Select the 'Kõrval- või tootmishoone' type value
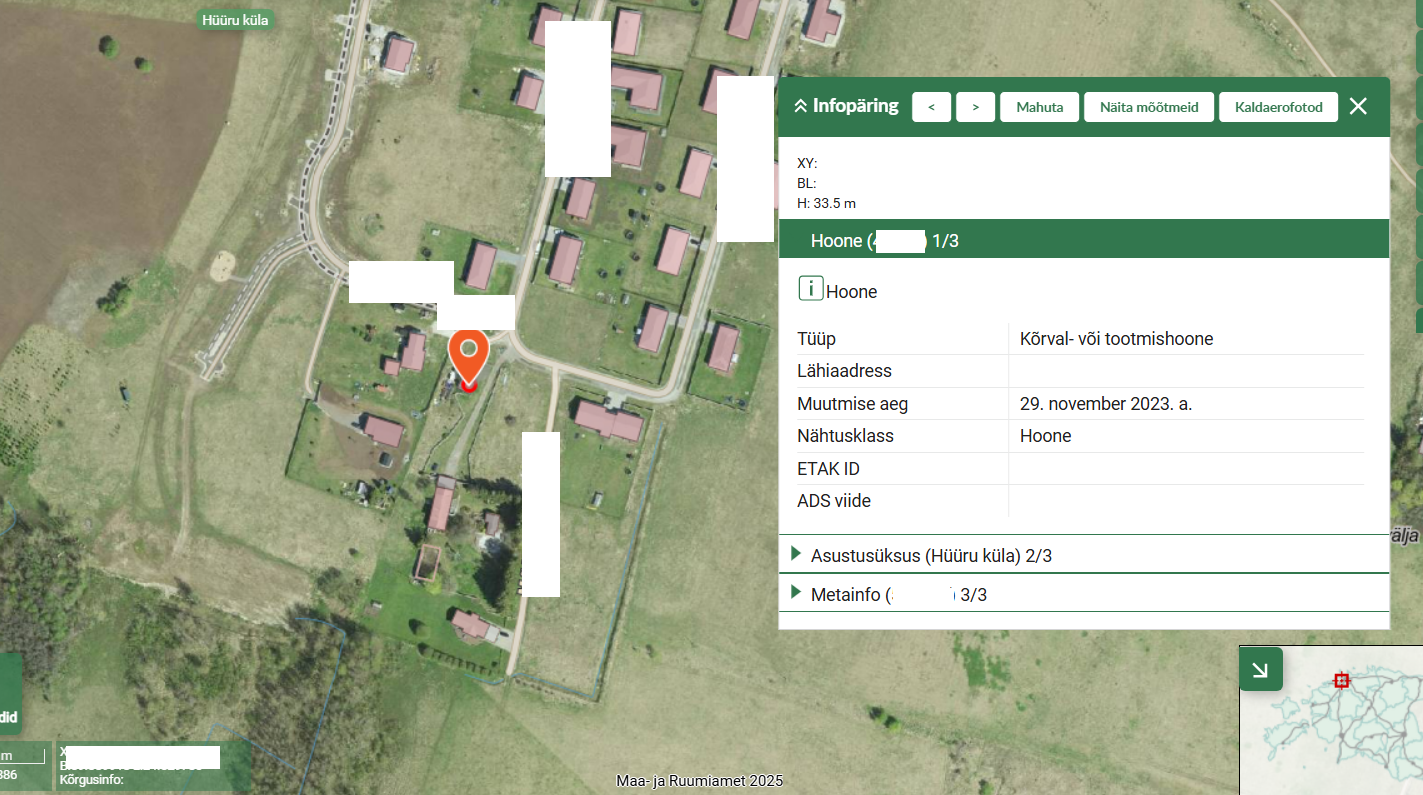The height and width of the screenshot is (795, 1423). [1116, 339]
